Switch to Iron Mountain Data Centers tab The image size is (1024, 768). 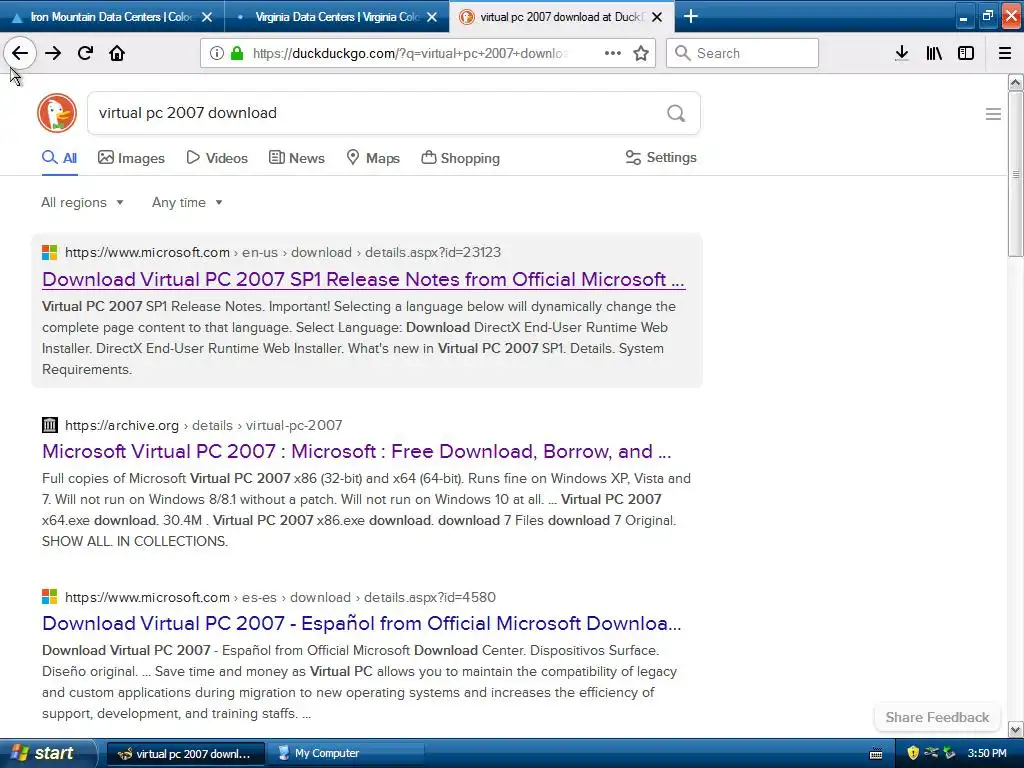click(x=112, y=16)
